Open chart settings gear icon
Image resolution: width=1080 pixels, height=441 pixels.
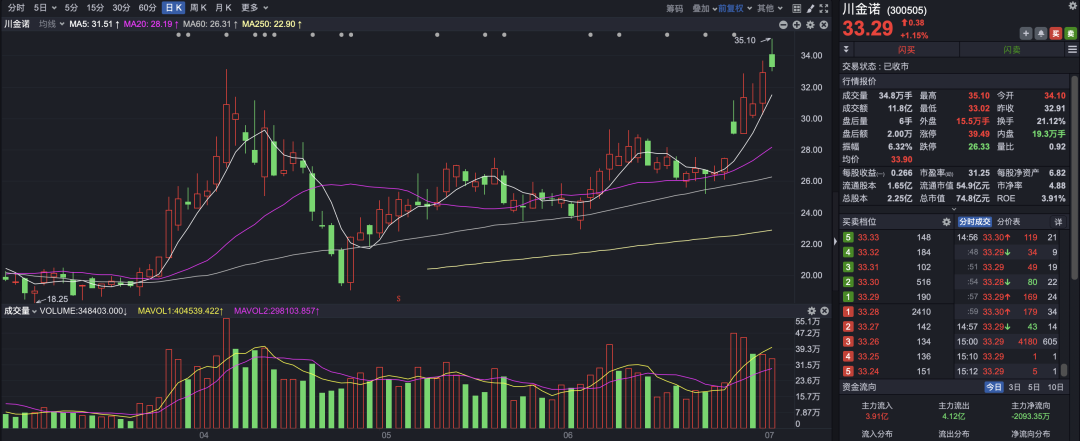click(810, 23)
